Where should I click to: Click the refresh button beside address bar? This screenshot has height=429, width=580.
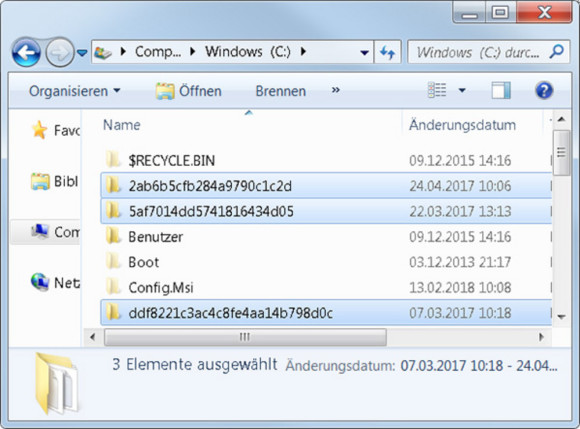click(387, 52)
